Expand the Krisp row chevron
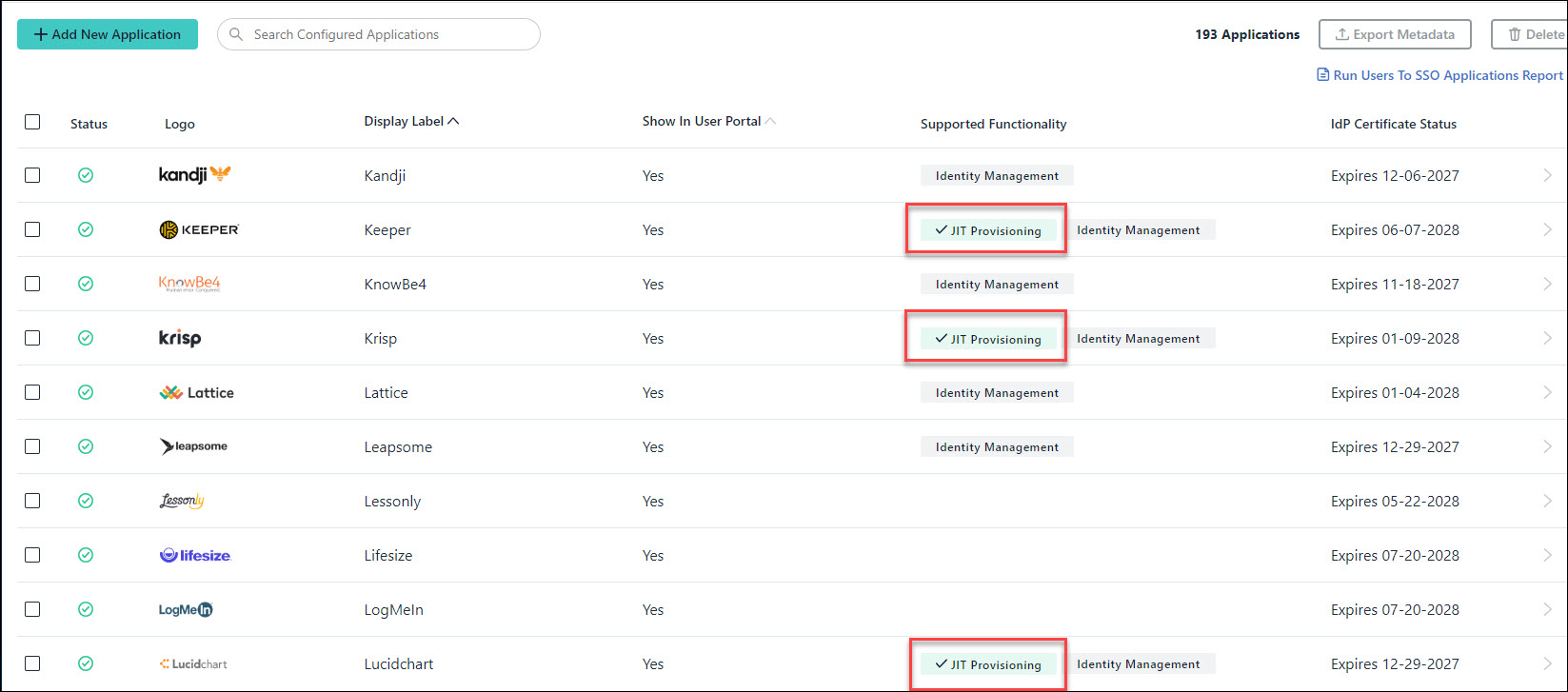 pos(1548,337)
